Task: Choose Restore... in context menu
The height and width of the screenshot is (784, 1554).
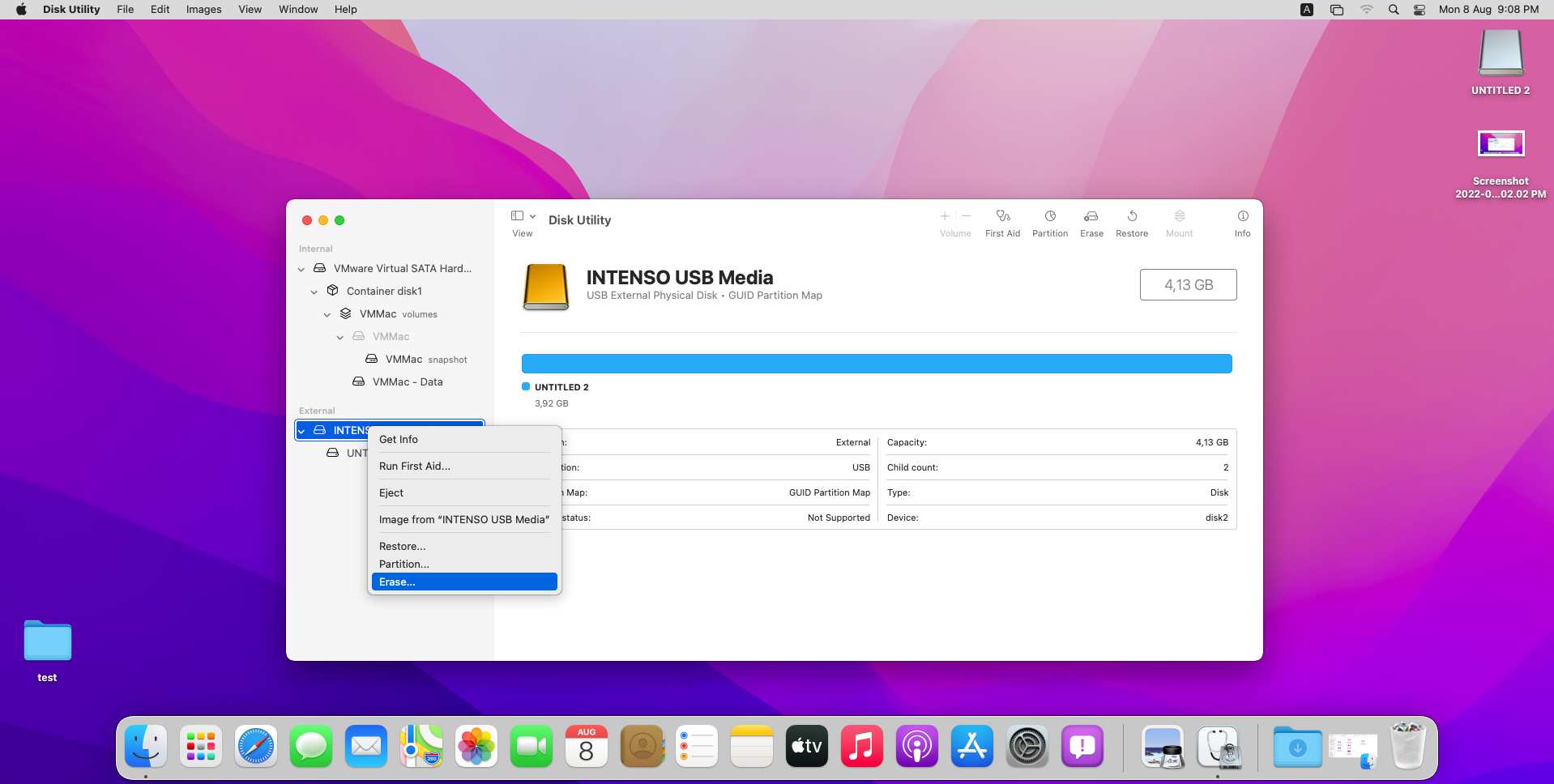Action: point(464,546)
